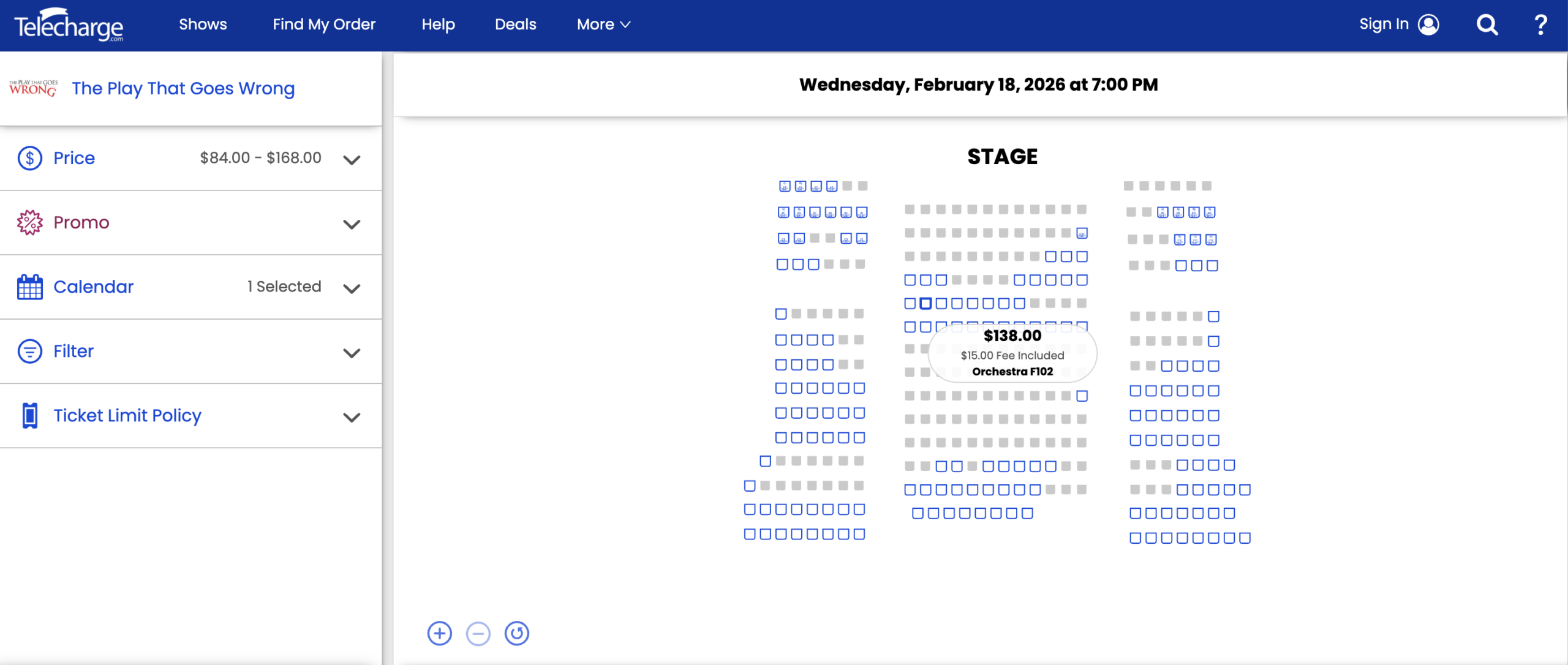Screen dimensions: 1568x665
Task: Click the question mark help icon
Action: point(1540,25)
